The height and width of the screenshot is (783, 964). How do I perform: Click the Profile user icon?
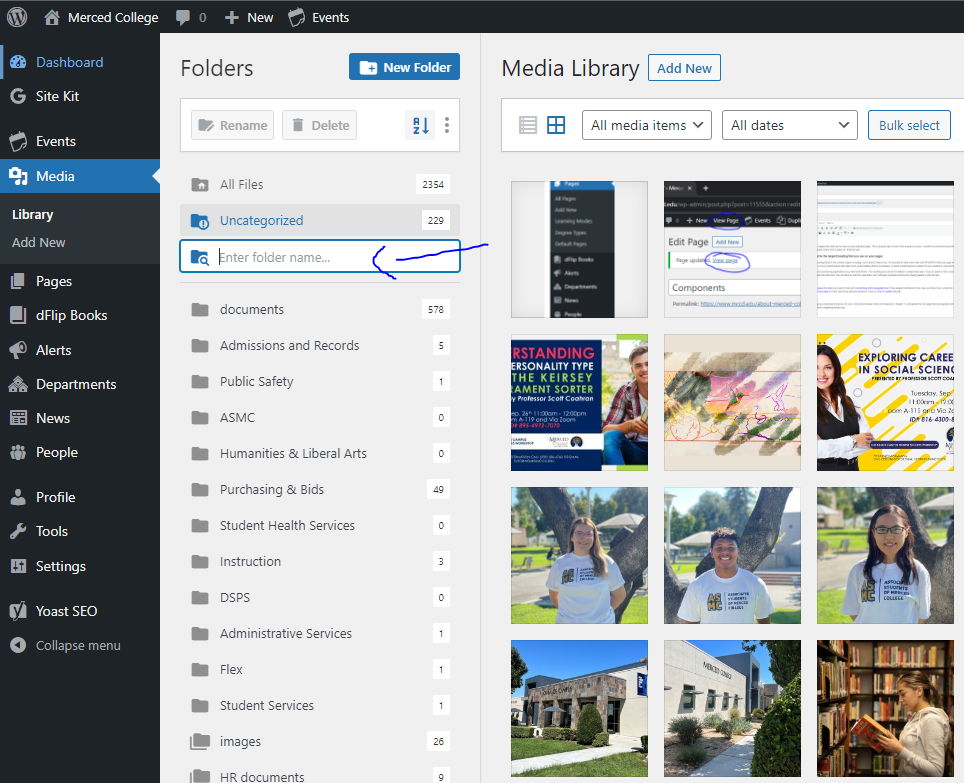click(x=18, y=497)
